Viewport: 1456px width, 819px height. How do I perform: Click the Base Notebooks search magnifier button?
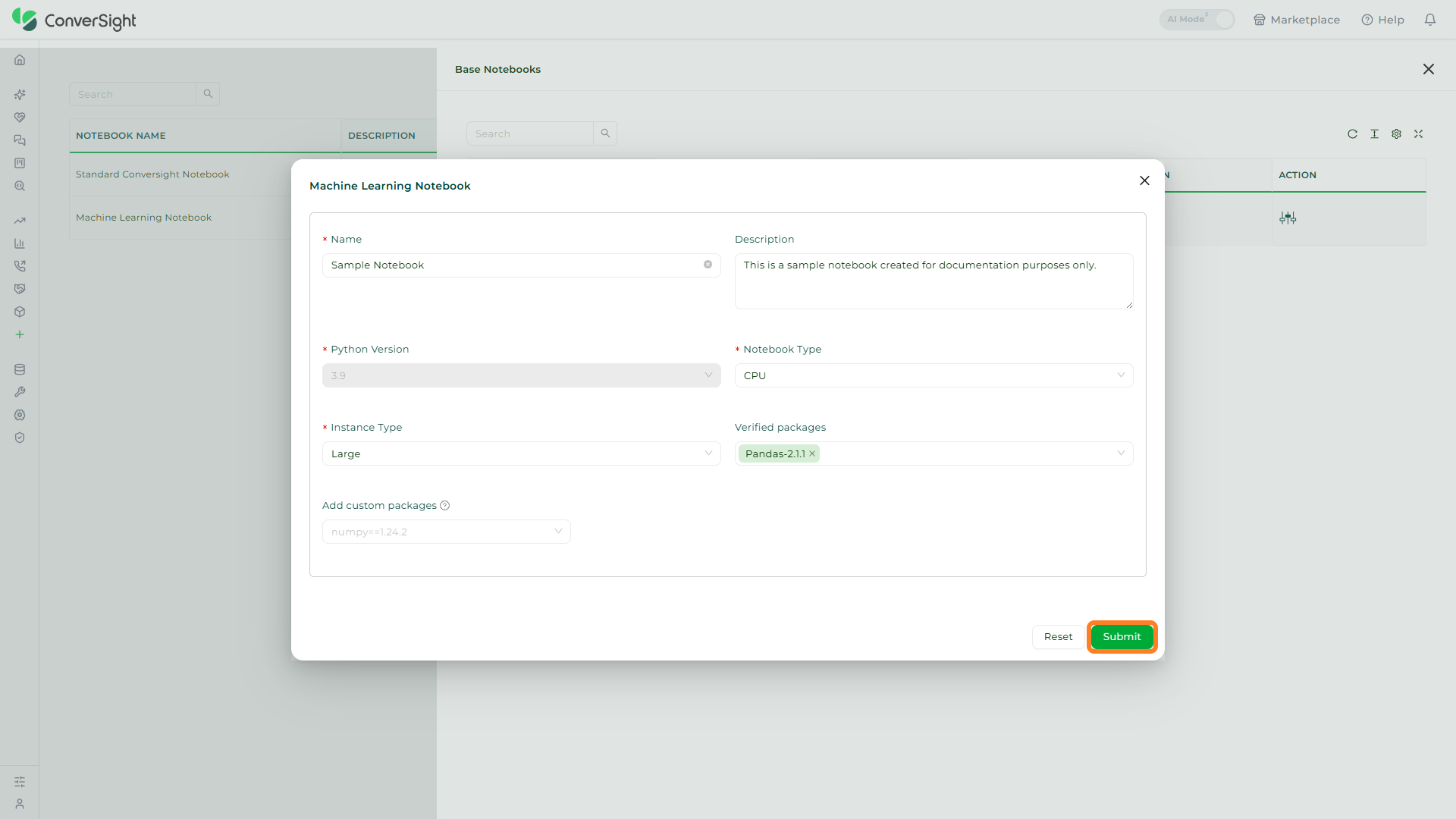[605, 133]
